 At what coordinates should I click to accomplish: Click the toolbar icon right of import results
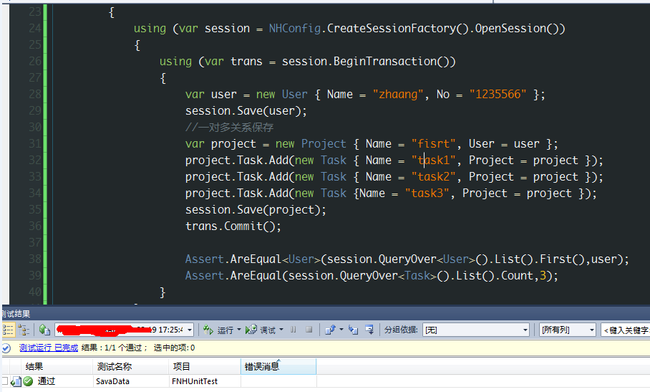coord(369,330)
